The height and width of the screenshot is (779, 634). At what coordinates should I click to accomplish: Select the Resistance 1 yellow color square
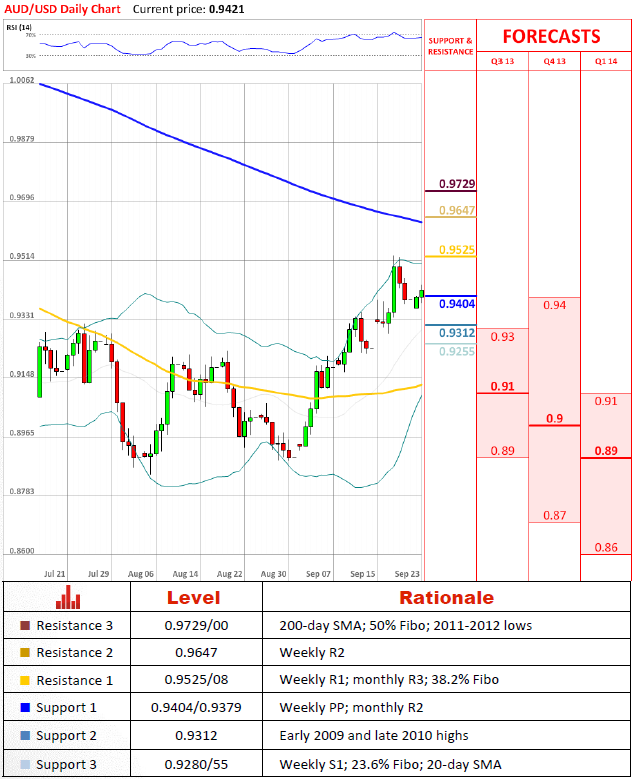pyautogui.click(x=24, y=681)
